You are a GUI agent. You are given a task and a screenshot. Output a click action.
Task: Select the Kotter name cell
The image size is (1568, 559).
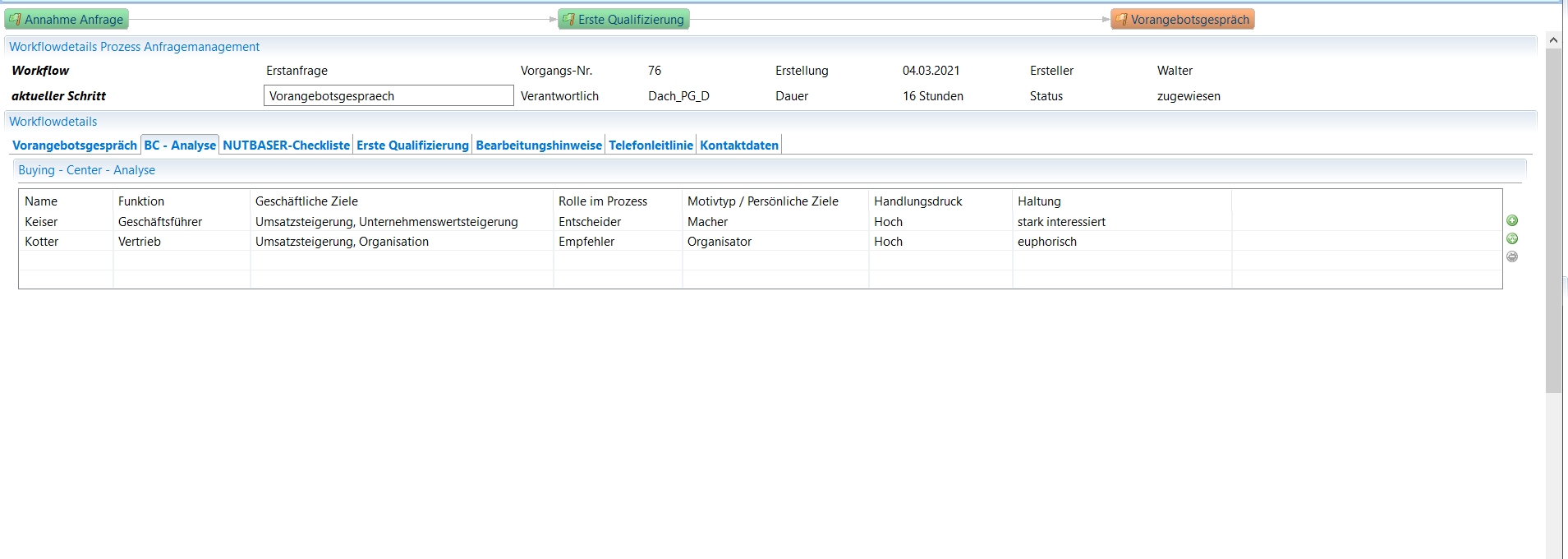pos(66,242)
